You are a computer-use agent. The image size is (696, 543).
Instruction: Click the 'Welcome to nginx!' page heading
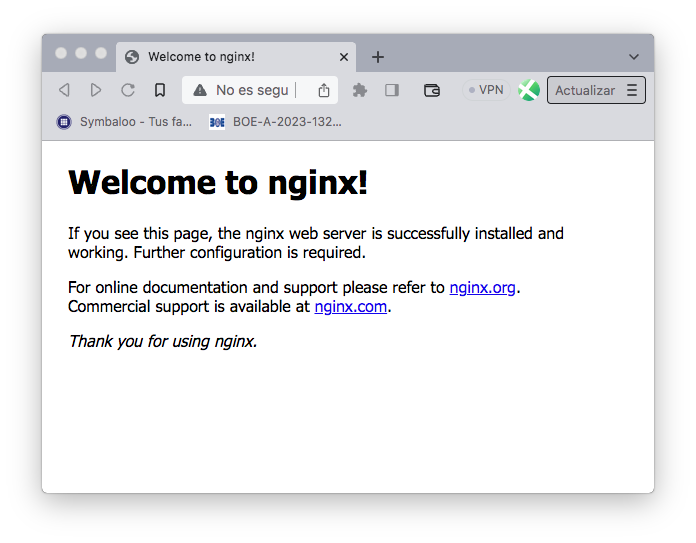218,182
